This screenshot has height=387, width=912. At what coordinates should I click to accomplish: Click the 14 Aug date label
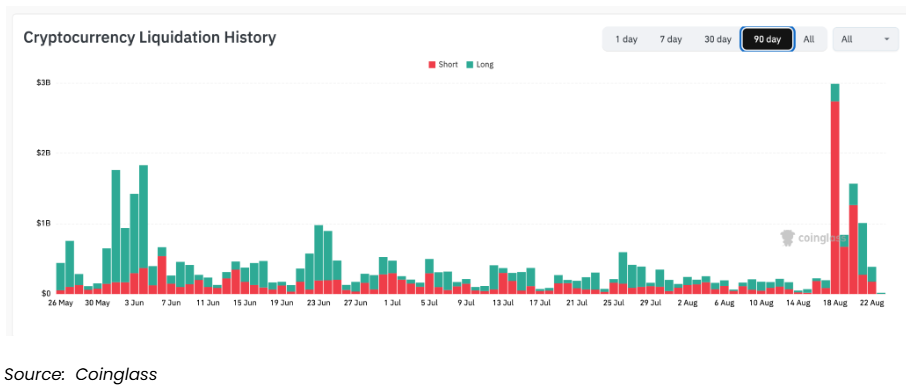coord(798,303)
